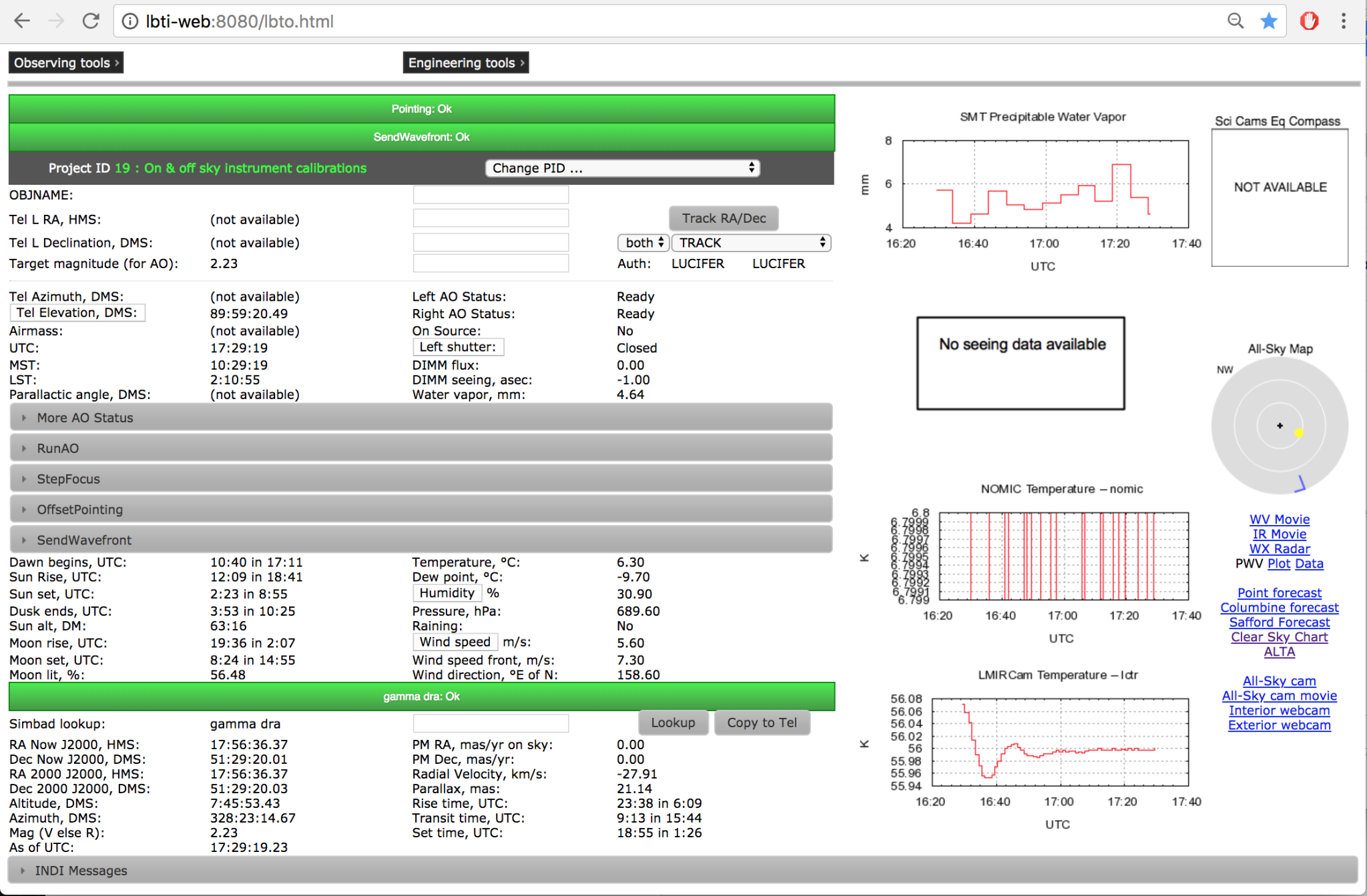Open the ALTA link
The height and width of the screenshot is (896, 1367).
(x=1279, y=651)
